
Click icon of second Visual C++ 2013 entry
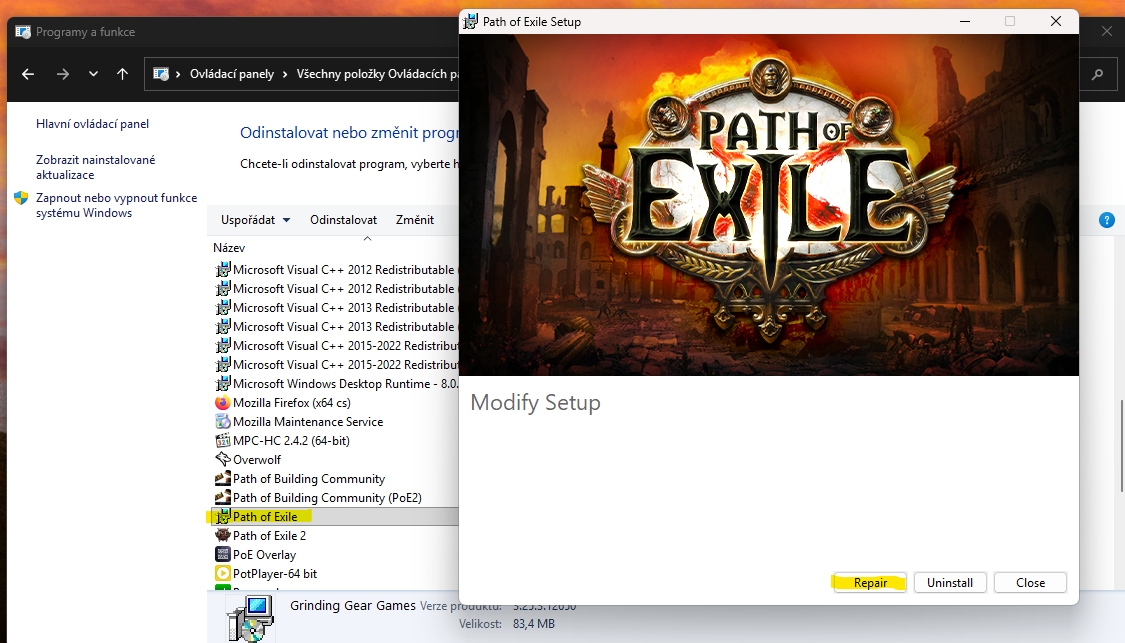(222, 327)
